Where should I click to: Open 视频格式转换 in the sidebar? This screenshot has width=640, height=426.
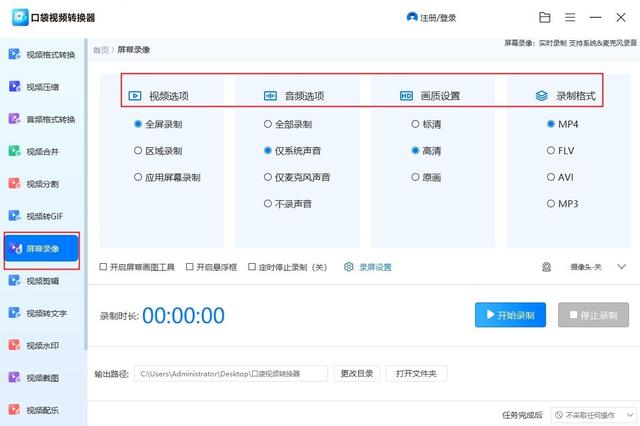42,54
